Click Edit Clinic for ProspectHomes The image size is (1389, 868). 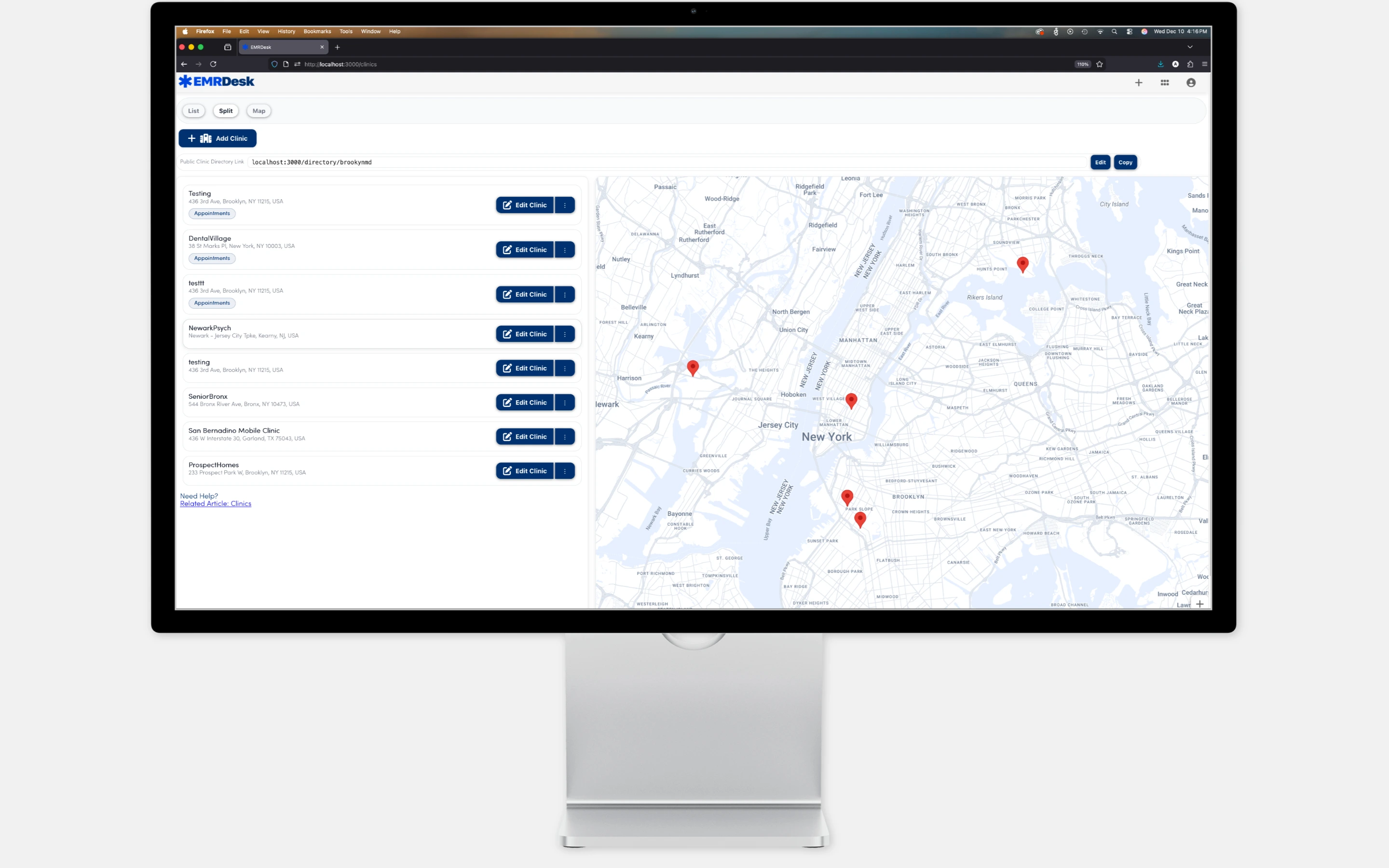525,471
